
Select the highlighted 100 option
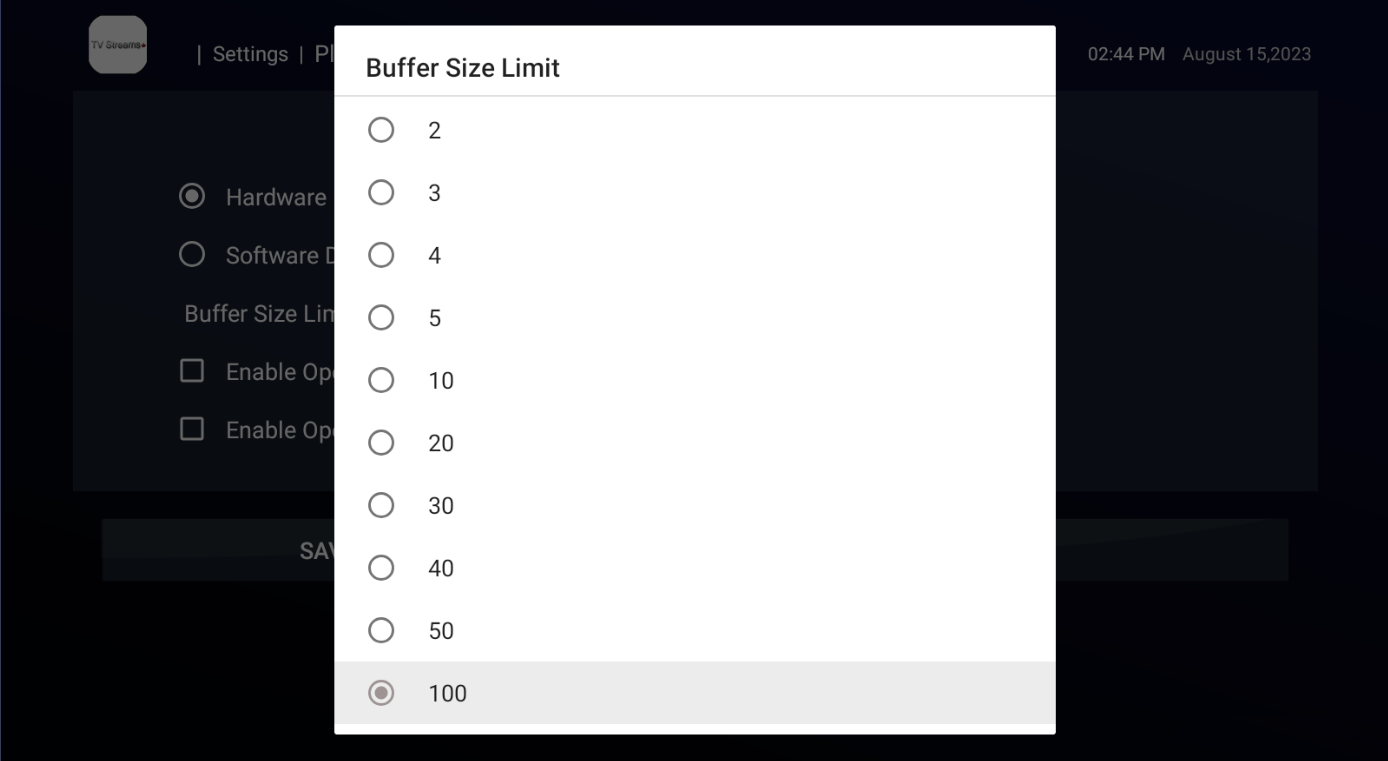pyautogui.click(x=694, y=693)
